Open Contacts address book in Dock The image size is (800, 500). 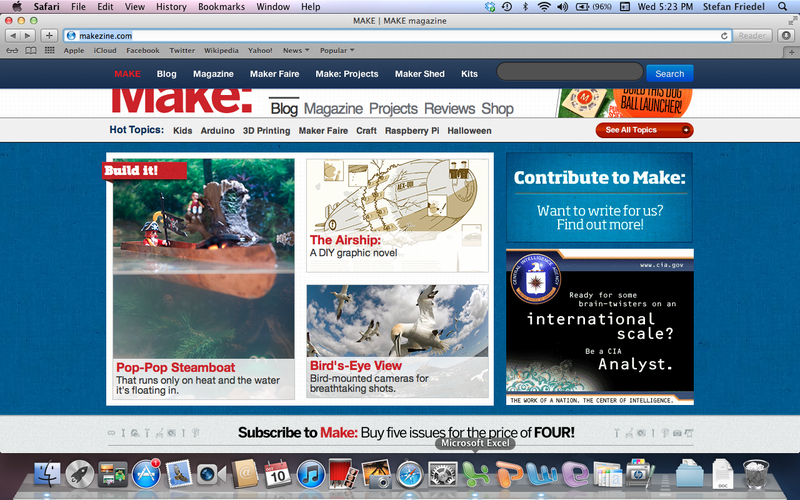click(x=245, y=474)
